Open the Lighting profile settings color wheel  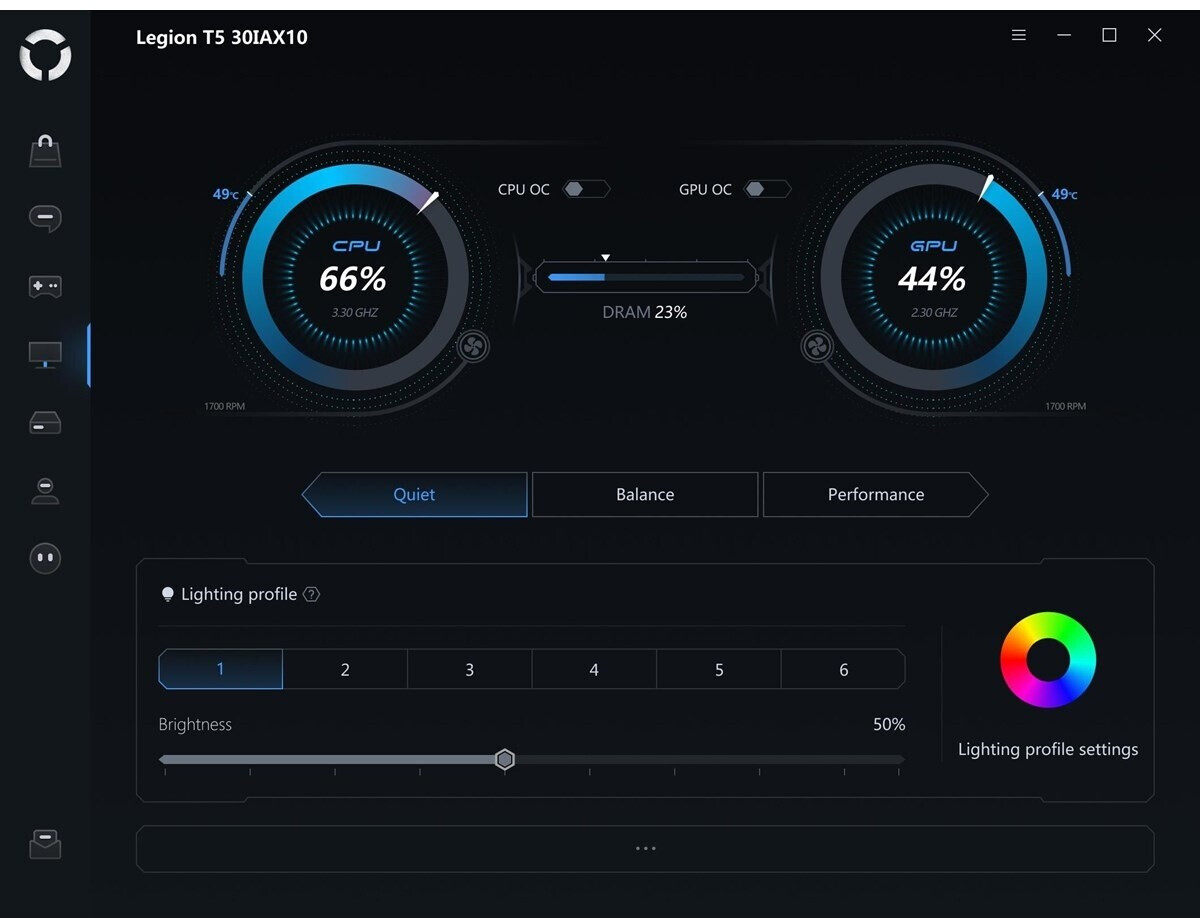tap(1047, 660)
